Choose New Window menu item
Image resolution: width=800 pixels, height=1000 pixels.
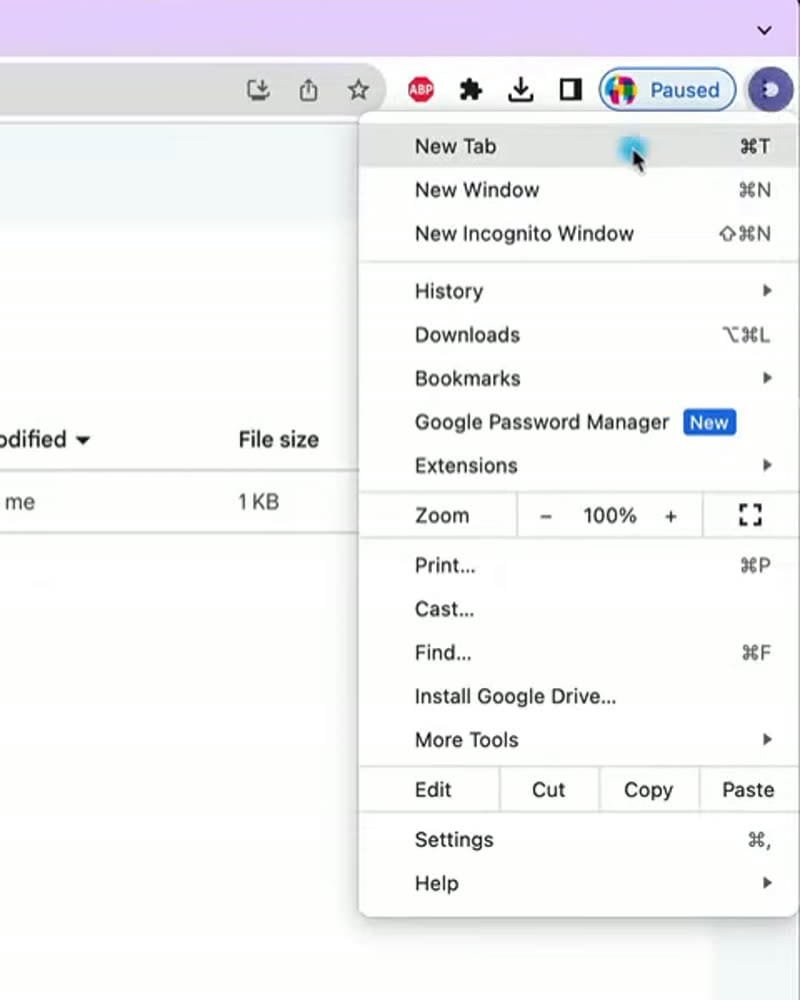pyautogui.click(x=579, y=190)
